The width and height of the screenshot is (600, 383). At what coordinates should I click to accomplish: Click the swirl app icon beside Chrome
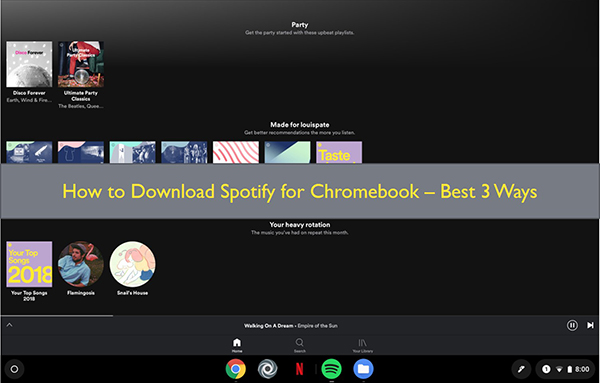coord(267,369)
